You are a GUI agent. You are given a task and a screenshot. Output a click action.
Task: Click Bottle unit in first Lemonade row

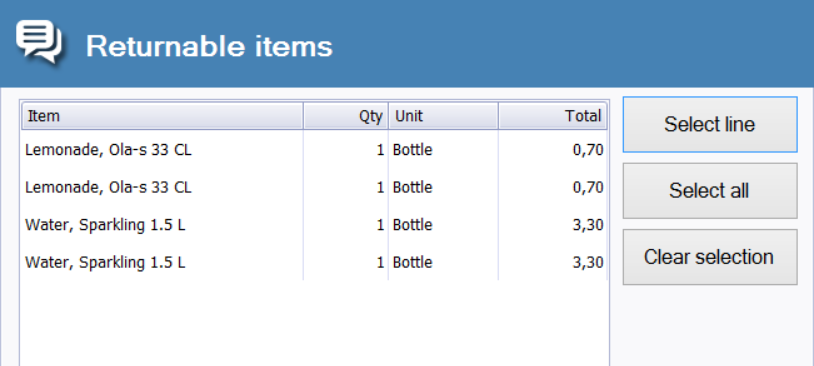[412, 150]
